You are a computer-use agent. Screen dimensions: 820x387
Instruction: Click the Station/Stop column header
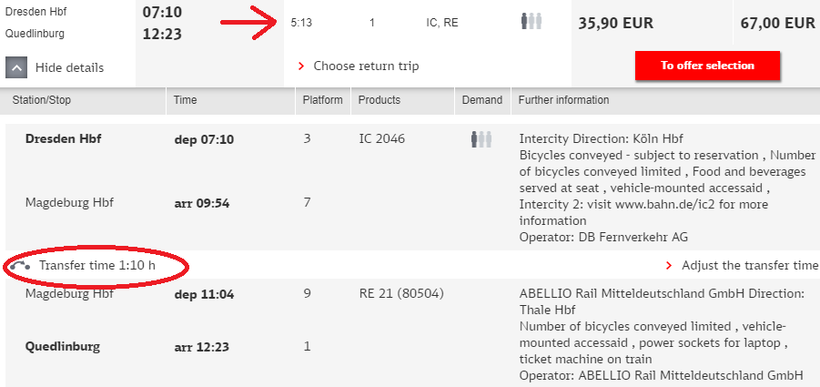(x=41, y=100)
